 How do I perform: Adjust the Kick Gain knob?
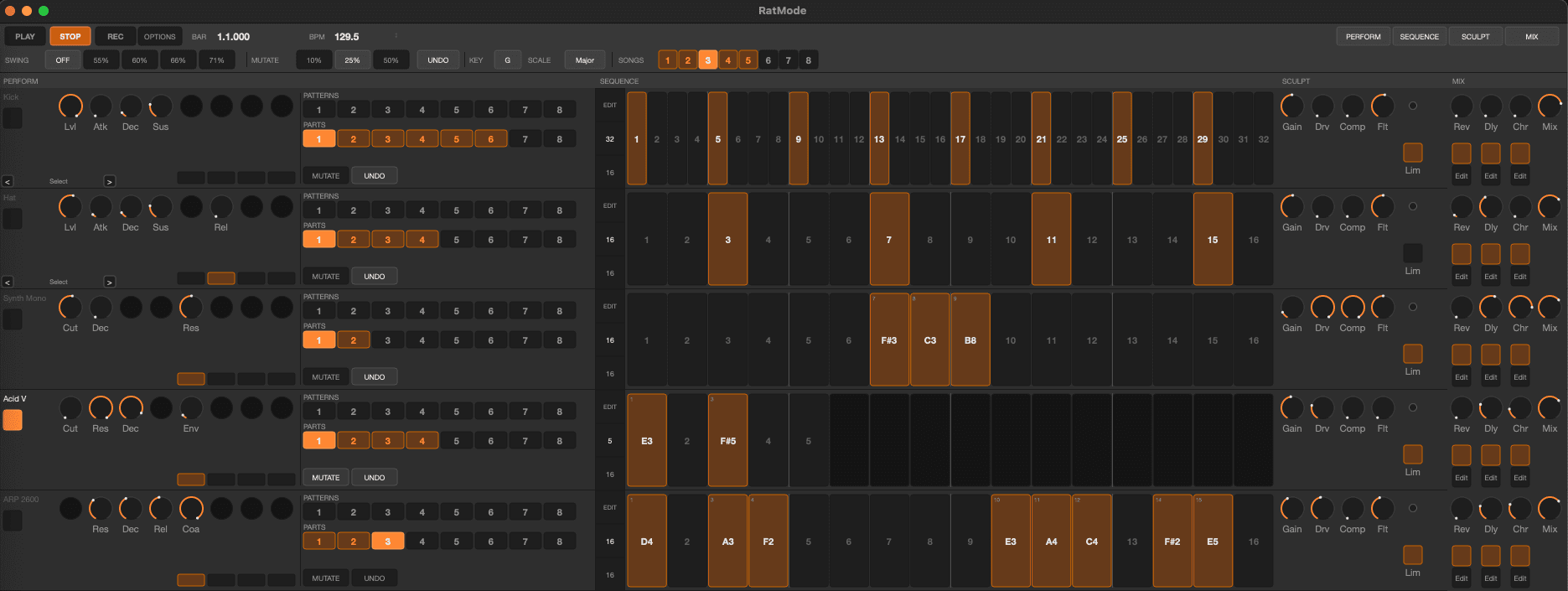click(x=1292, y=106)
